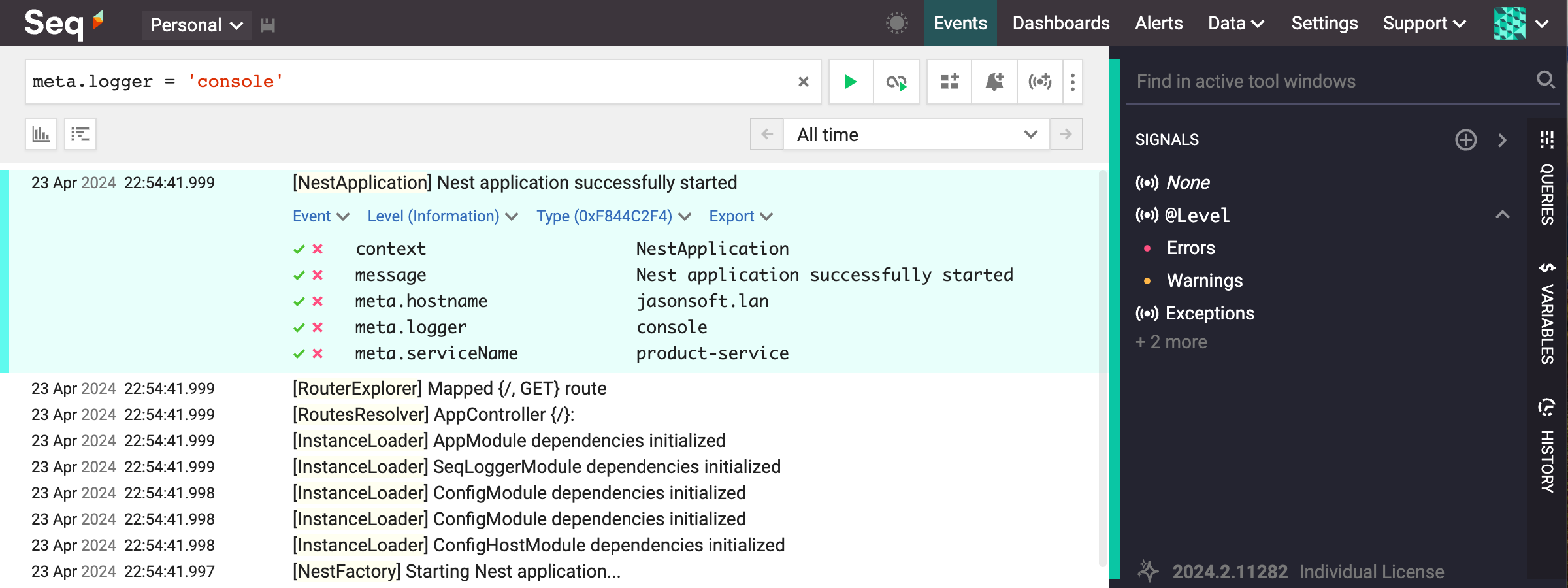Toggle the Warnings signal
The image size is (1568, 588).
pyautogui.click(x=1204, y=281)
